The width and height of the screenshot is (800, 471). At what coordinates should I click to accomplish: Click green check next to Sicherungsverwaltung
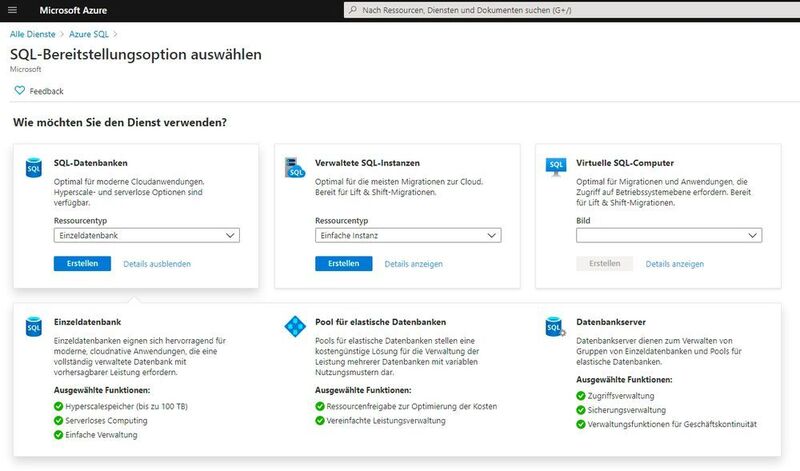[x=581, y=410]
